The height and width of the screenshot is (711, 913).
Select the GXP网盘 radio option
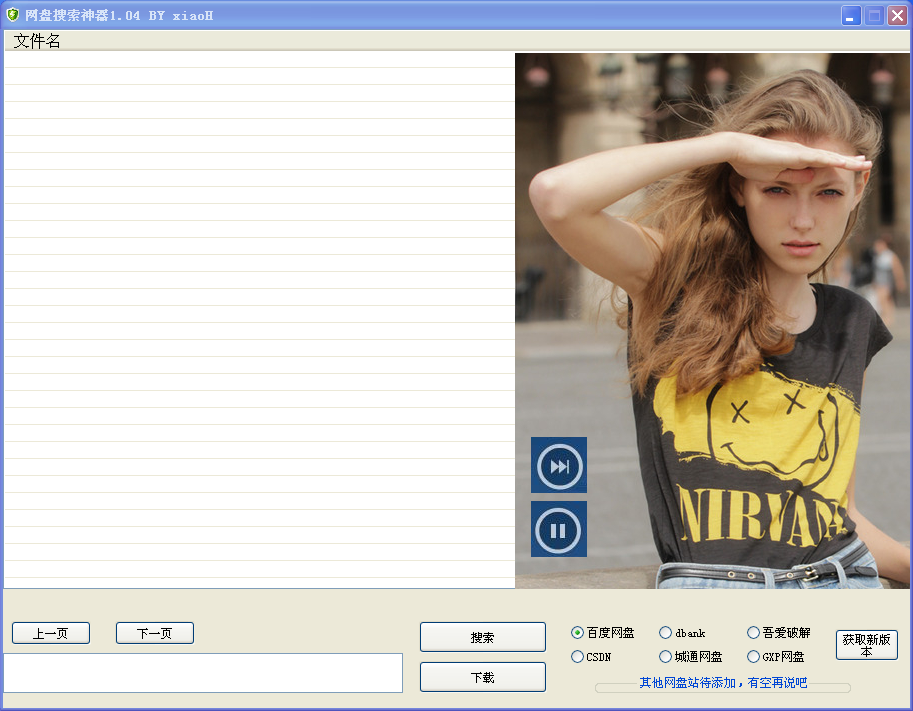pos(754,657)
